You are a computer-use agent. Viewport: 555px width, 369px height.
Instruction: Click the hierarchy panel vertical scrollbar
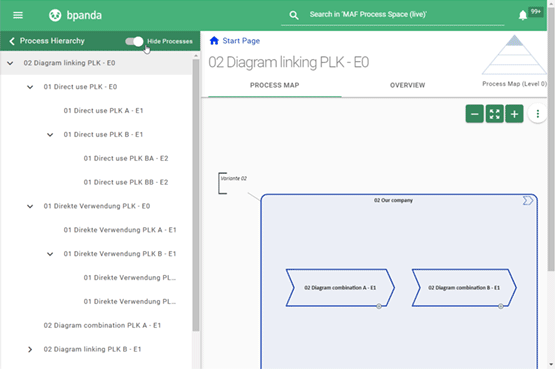[196, 195]
